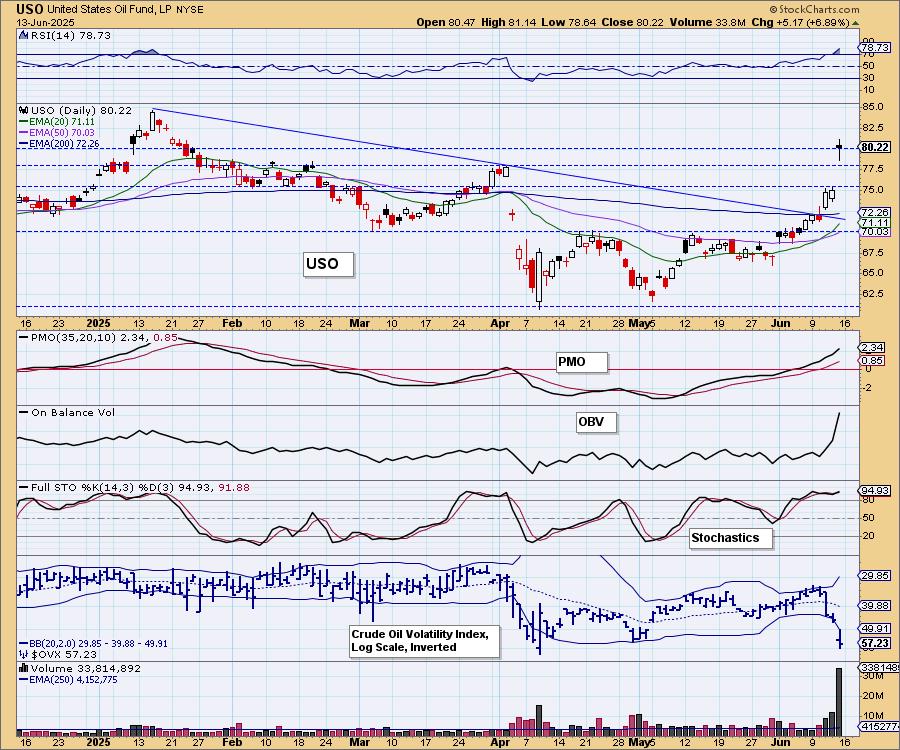900x750 pixels.
Task: Click the Chg +5.17 (+6.89%) header value
Action: pos(800,22)
